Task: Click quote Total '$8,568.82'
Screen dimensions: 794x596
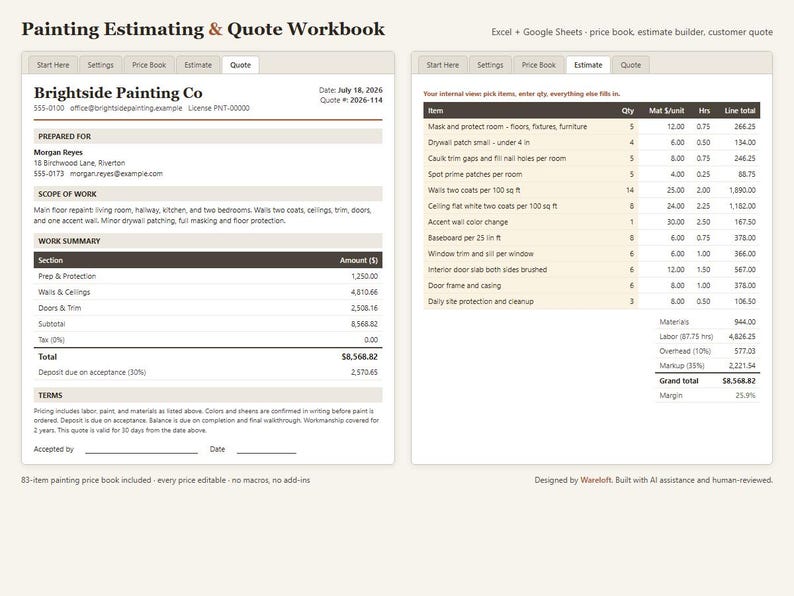Action: coord(360,357)
